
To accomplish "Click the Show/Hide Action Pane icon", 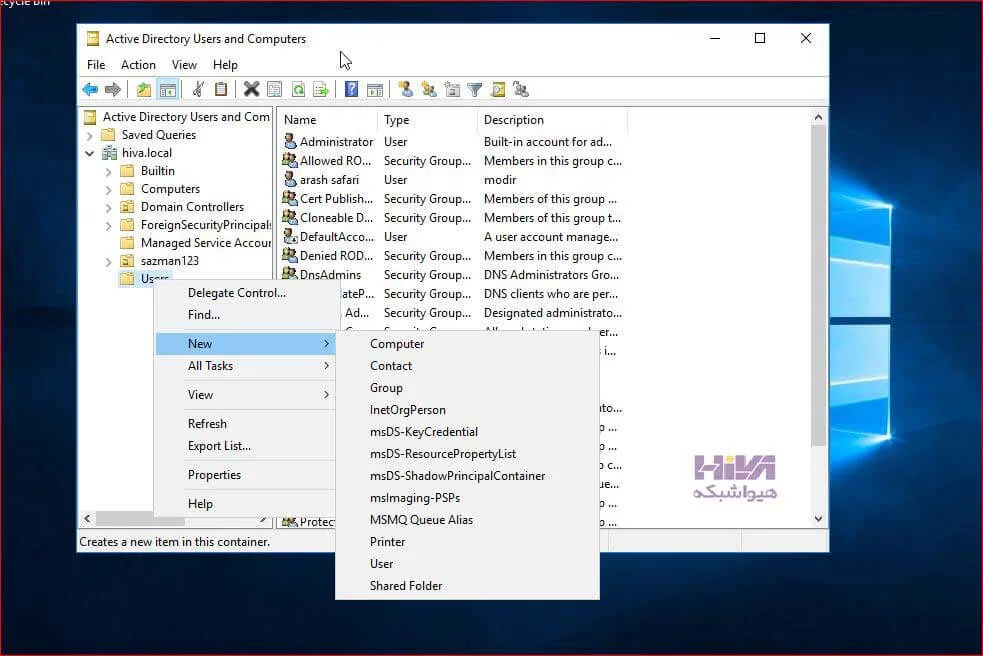I will point(375,90).
